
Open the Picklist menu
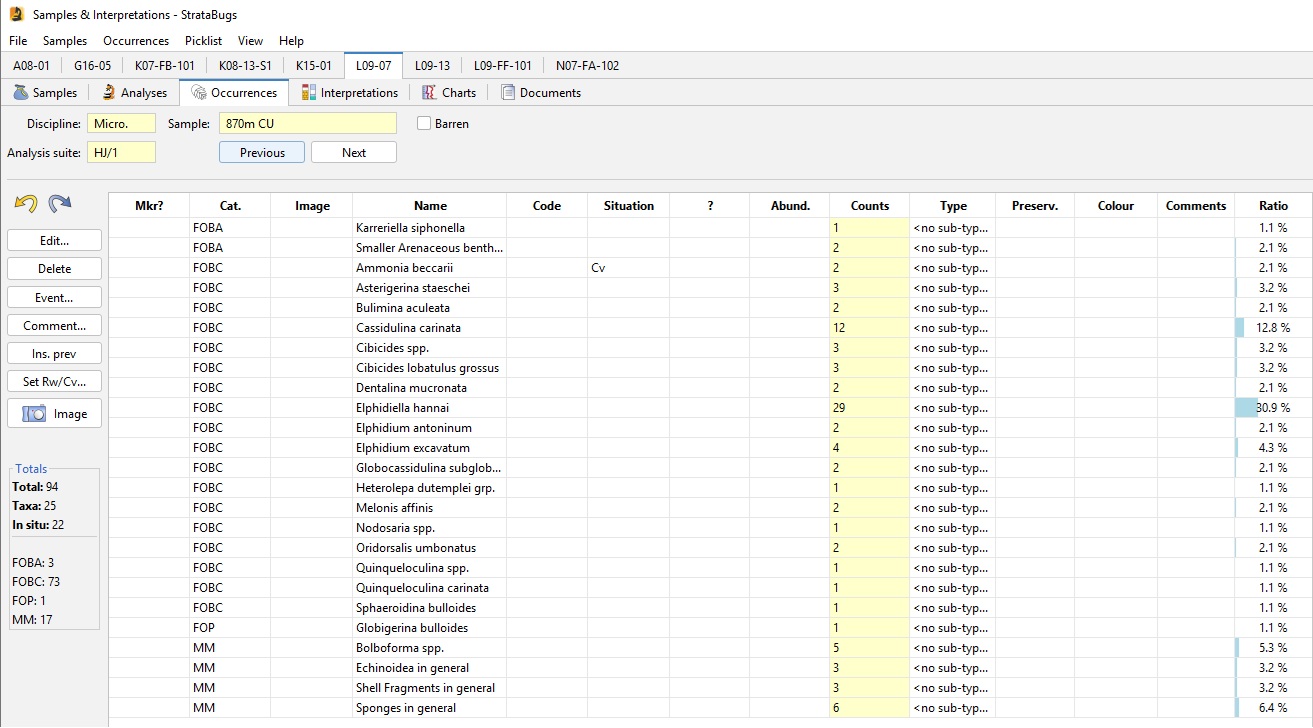pos(203,41)
